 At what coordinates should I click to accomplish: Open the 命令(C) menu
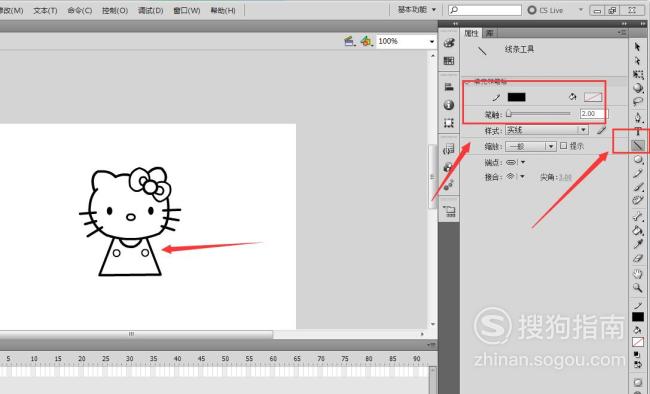(80, 10)
